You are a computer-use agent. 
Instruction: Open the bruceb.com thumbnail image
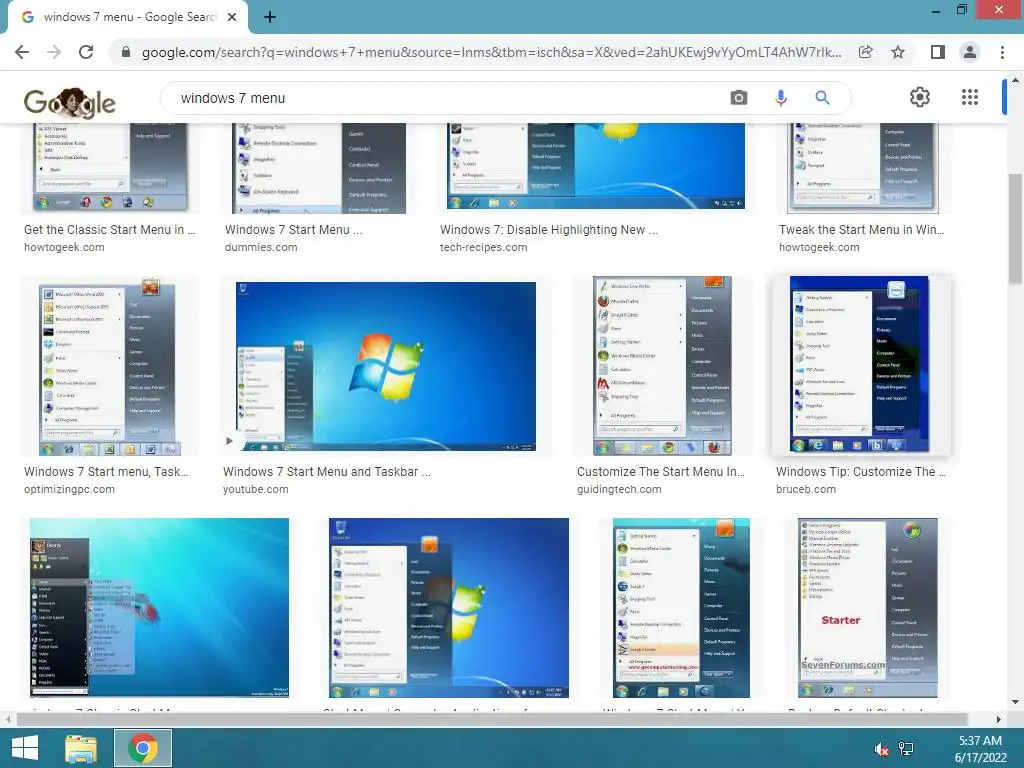pyautogui.click(x=859, y=364)
